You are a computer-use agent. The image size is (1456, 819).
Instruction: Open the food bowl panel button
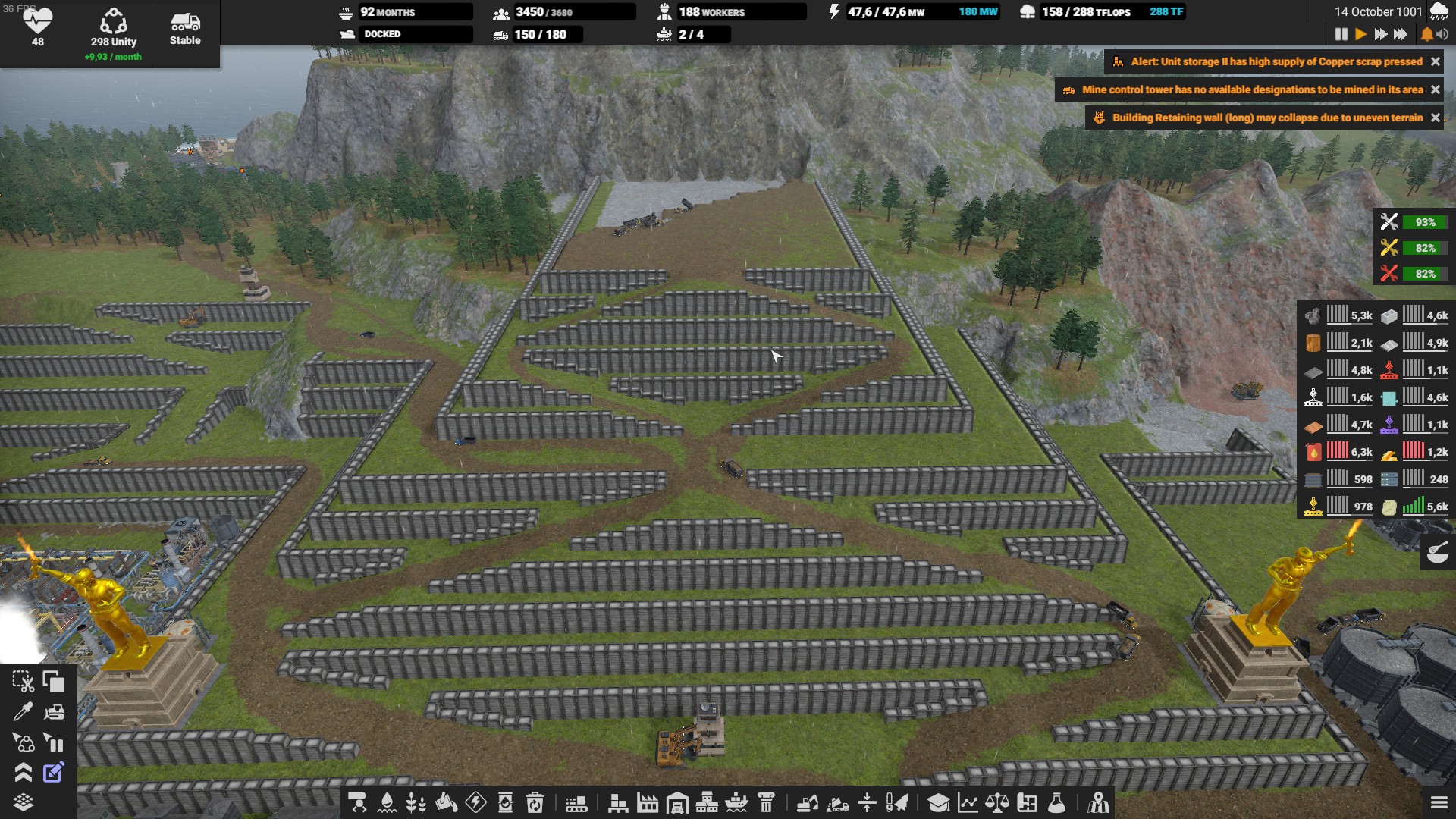tap(1437, 553)
